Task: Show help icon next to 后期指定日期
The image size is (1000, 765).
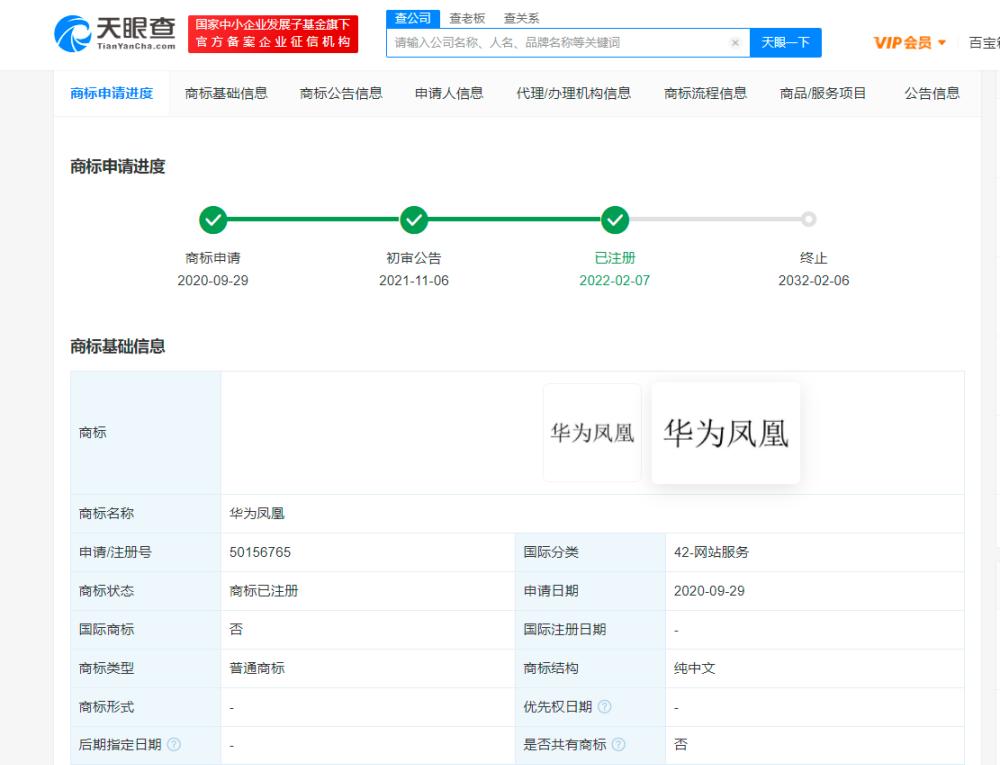Action: [173, 744]
